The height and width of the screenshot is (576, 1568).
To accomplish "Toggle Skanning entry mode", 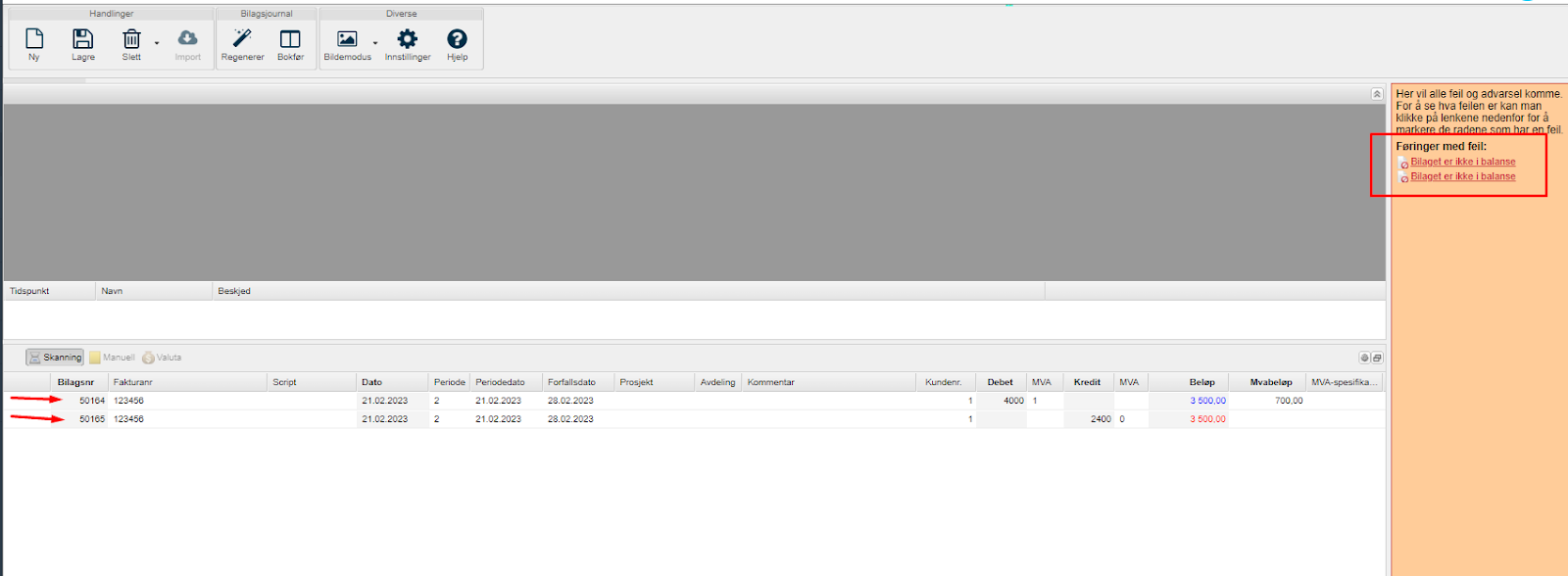I will [x=55, y=358].
